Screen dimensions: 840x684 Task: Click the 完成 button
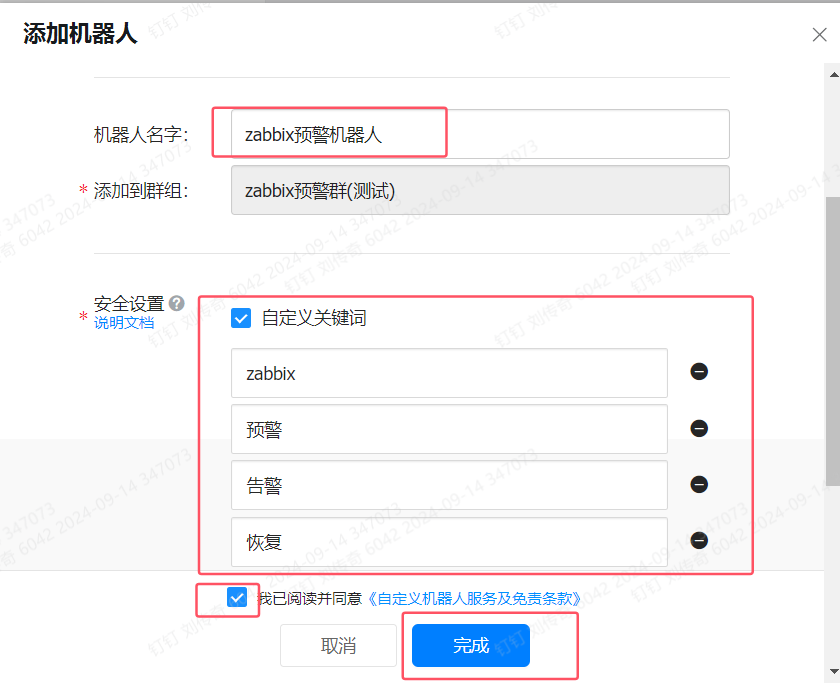tap(471, 645)
